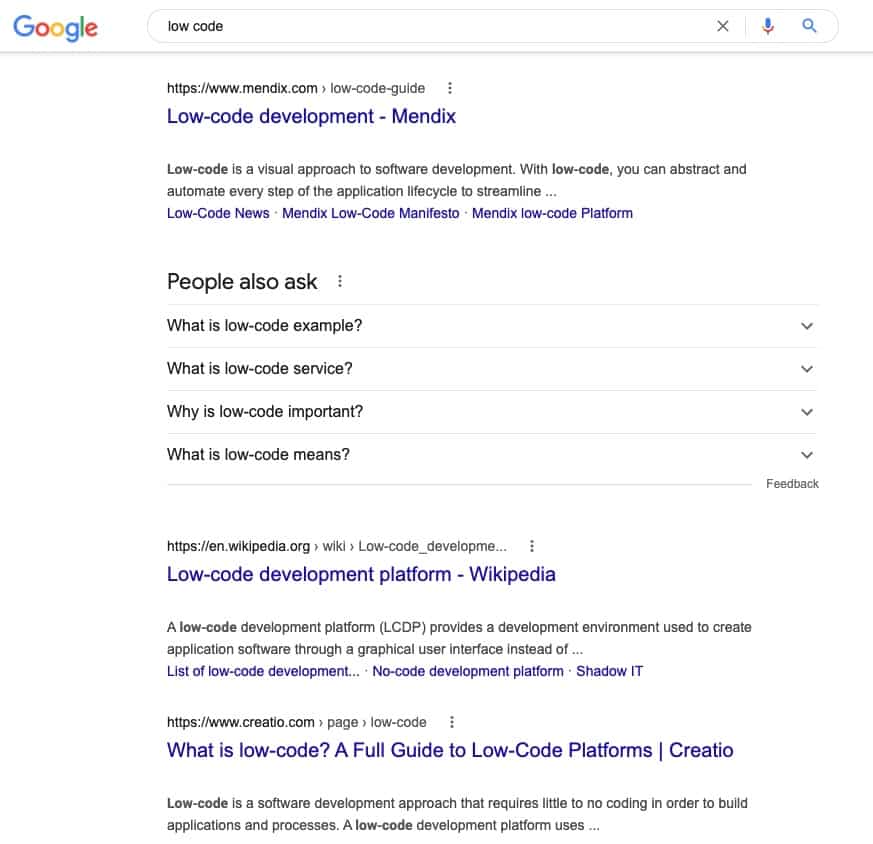The width and height of the screenshot is (873, 844).
Task: Focus the search field containing "low code"
Action: click(x=434, y=26)
